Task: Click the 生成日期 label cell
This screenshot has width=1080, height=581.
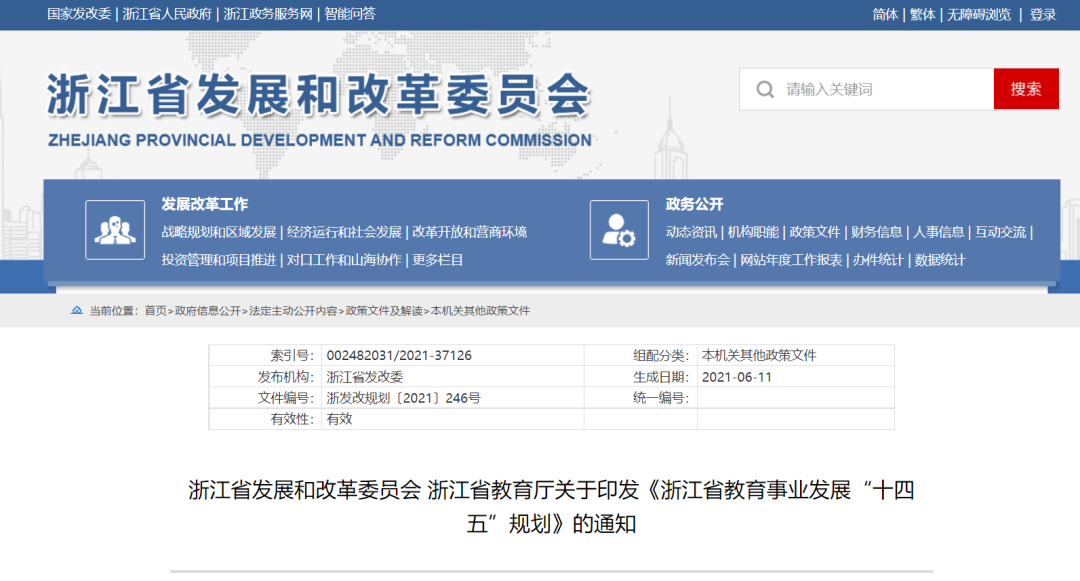Action: [x=641, y=377]
